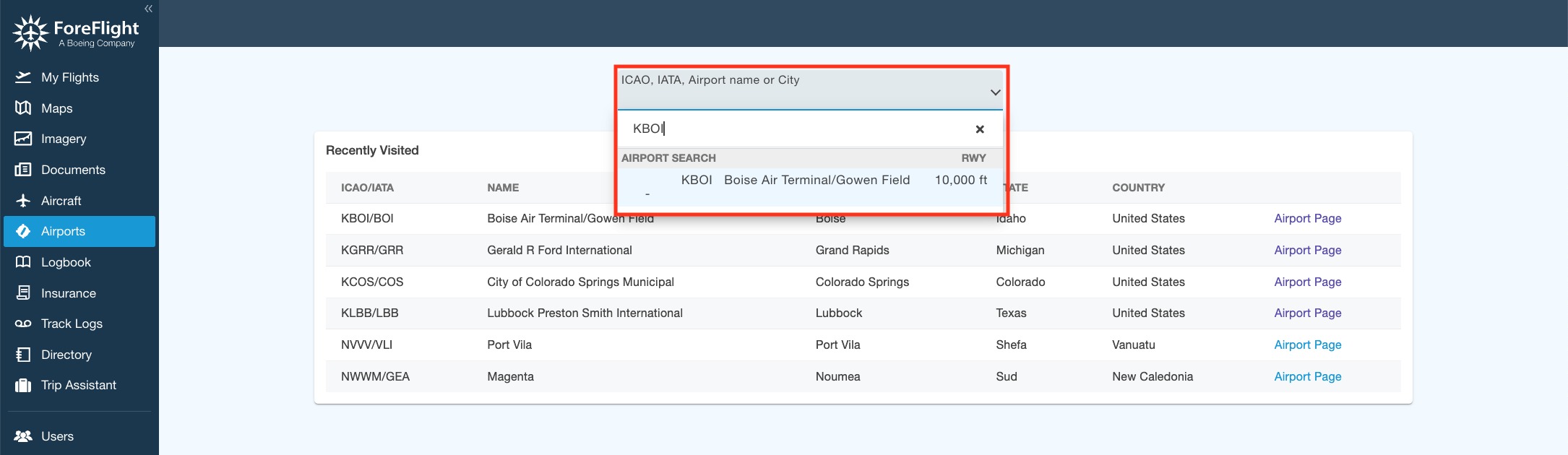Click the Maps icon in sidebar

coord(23,108)
